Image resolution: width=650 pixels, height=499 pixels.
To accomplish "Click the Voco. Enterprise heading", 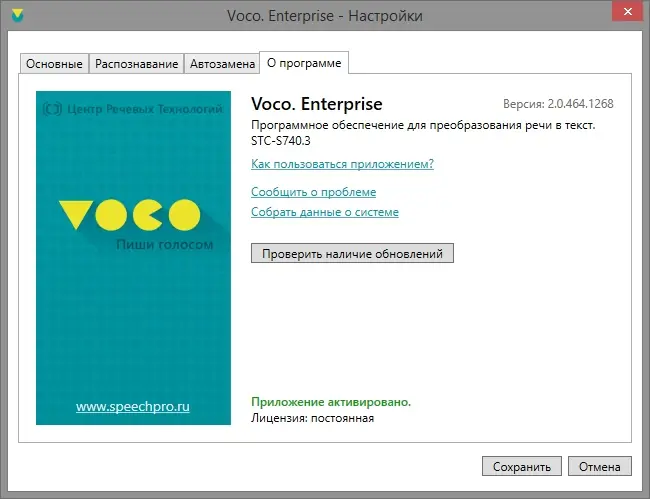I will [317, 104].
